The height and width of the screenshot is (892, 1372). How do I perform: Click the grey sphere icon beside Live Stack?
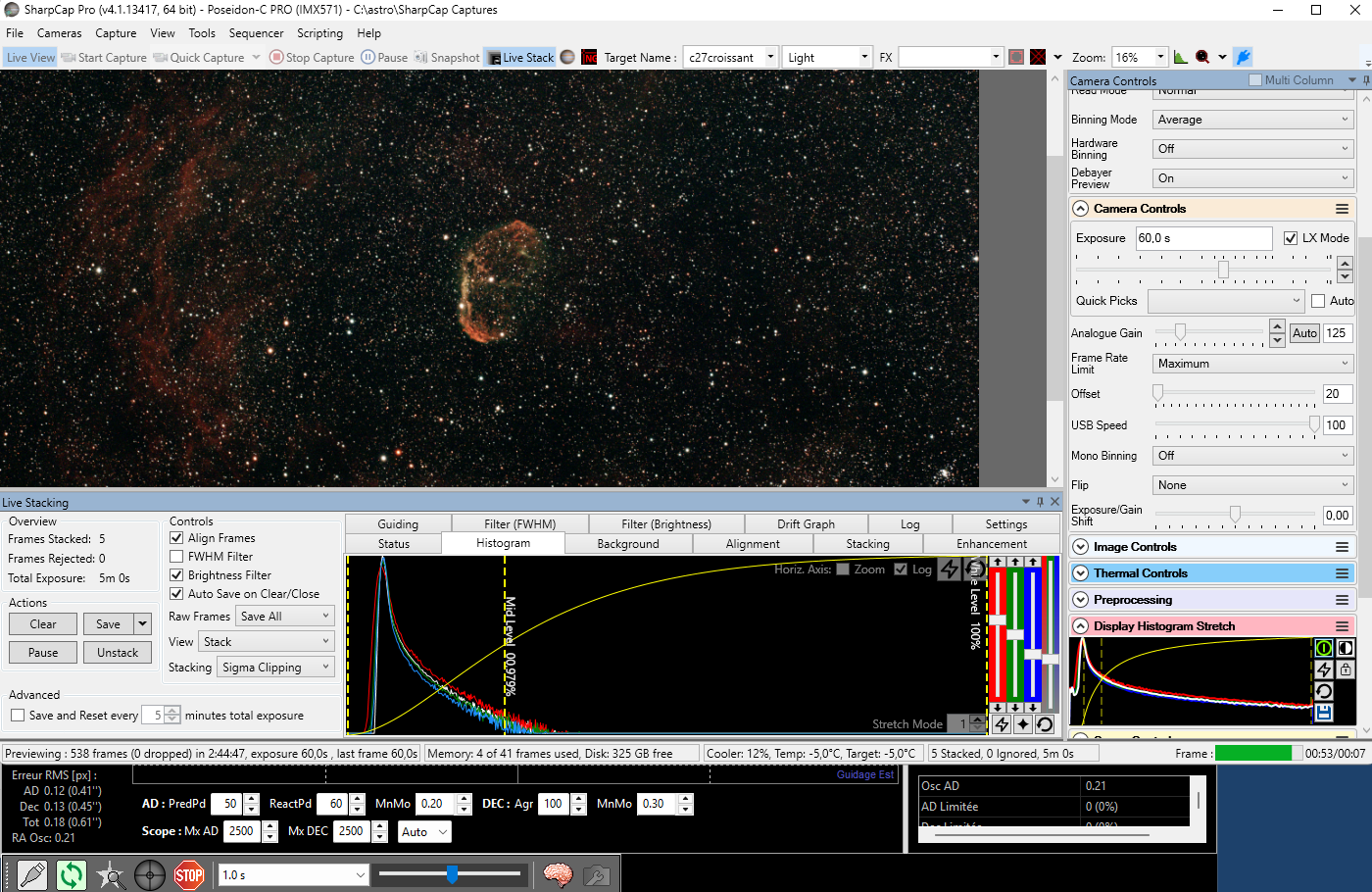[567, 57]
